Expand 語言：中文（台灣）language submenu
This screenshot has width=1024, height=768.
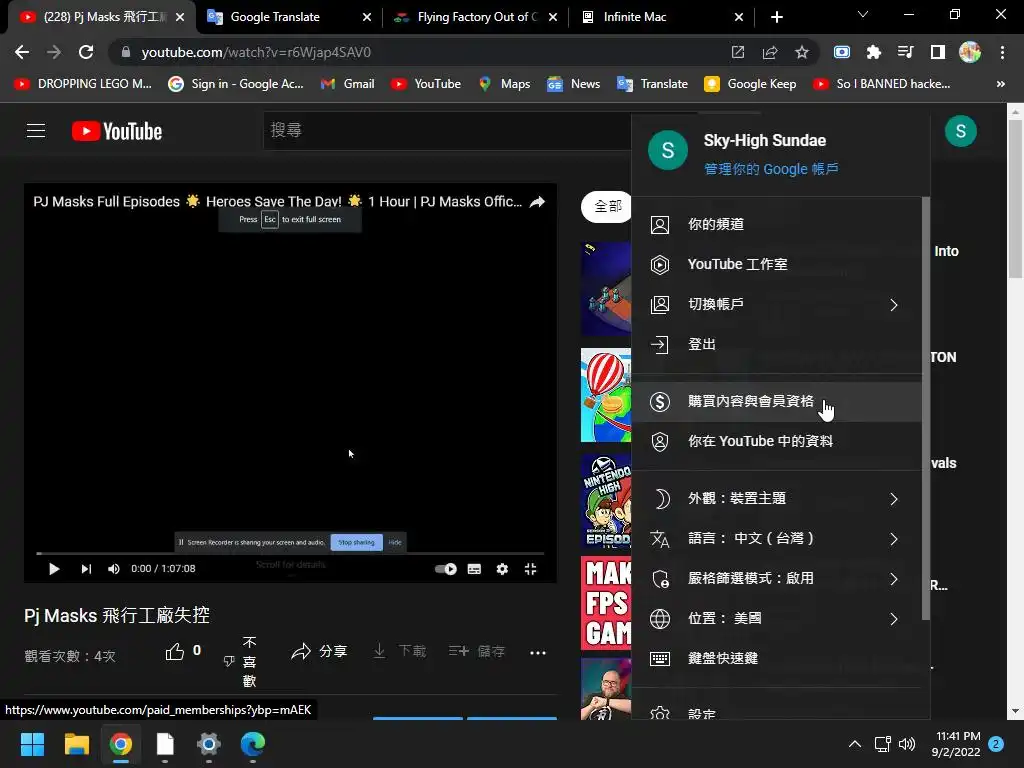coord(776,539)
